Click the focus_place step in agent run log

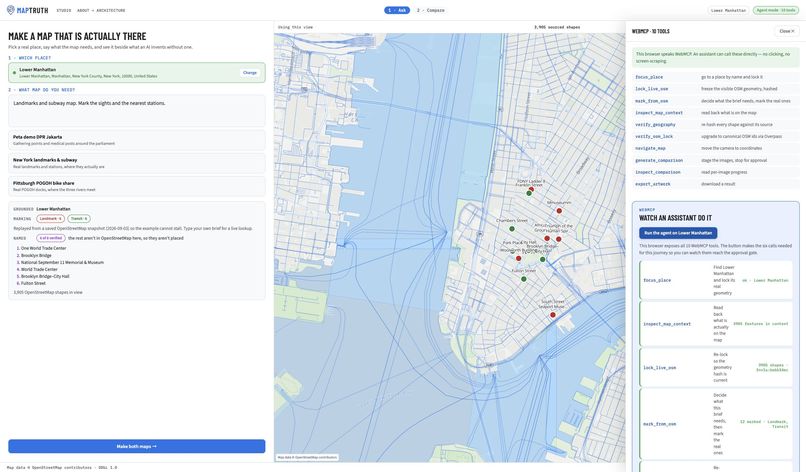tap(716, 280)
